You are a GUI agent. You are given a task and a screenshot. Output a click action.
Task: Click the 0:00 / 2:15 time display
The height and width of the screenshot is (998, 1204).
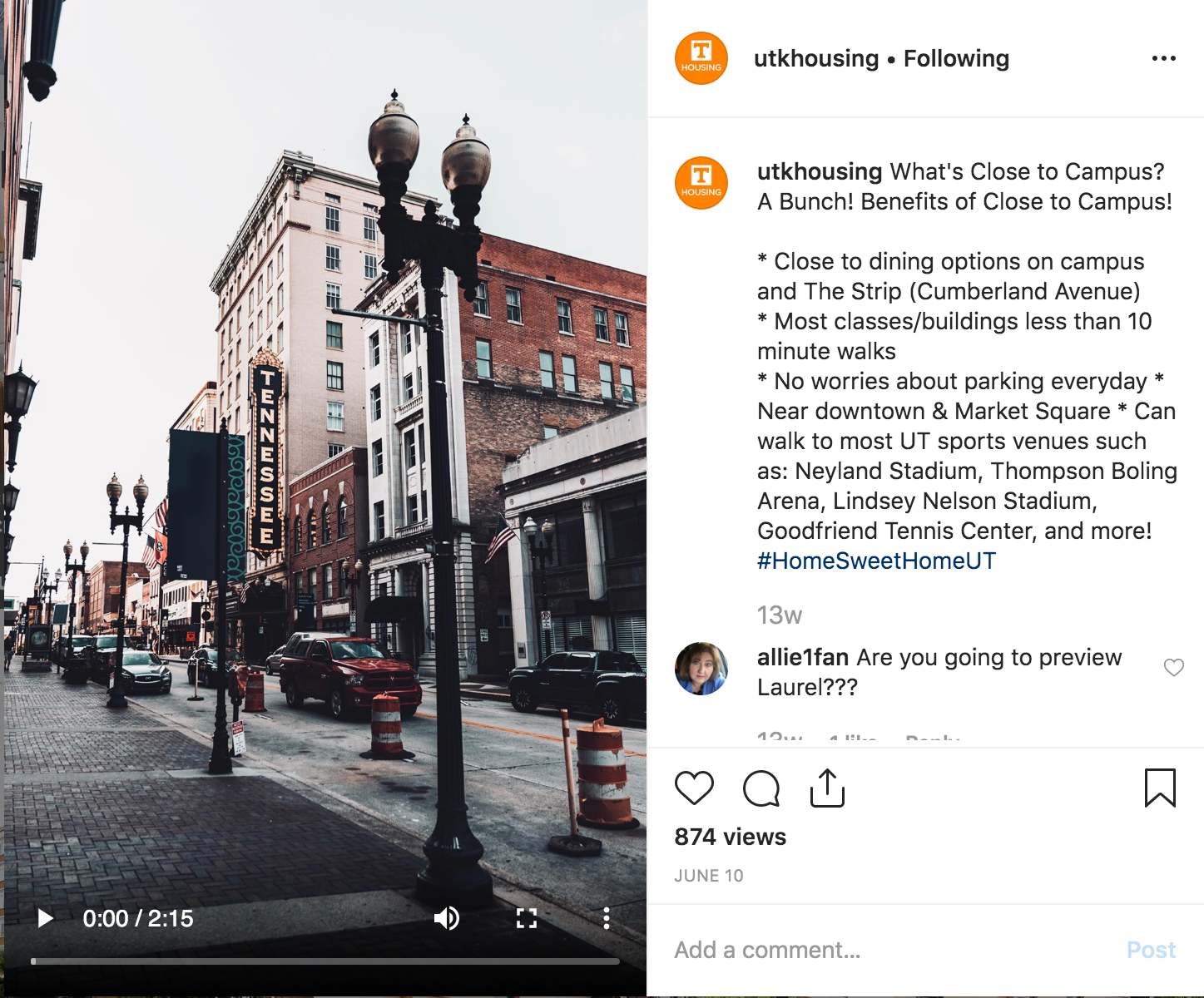(138, 918)
